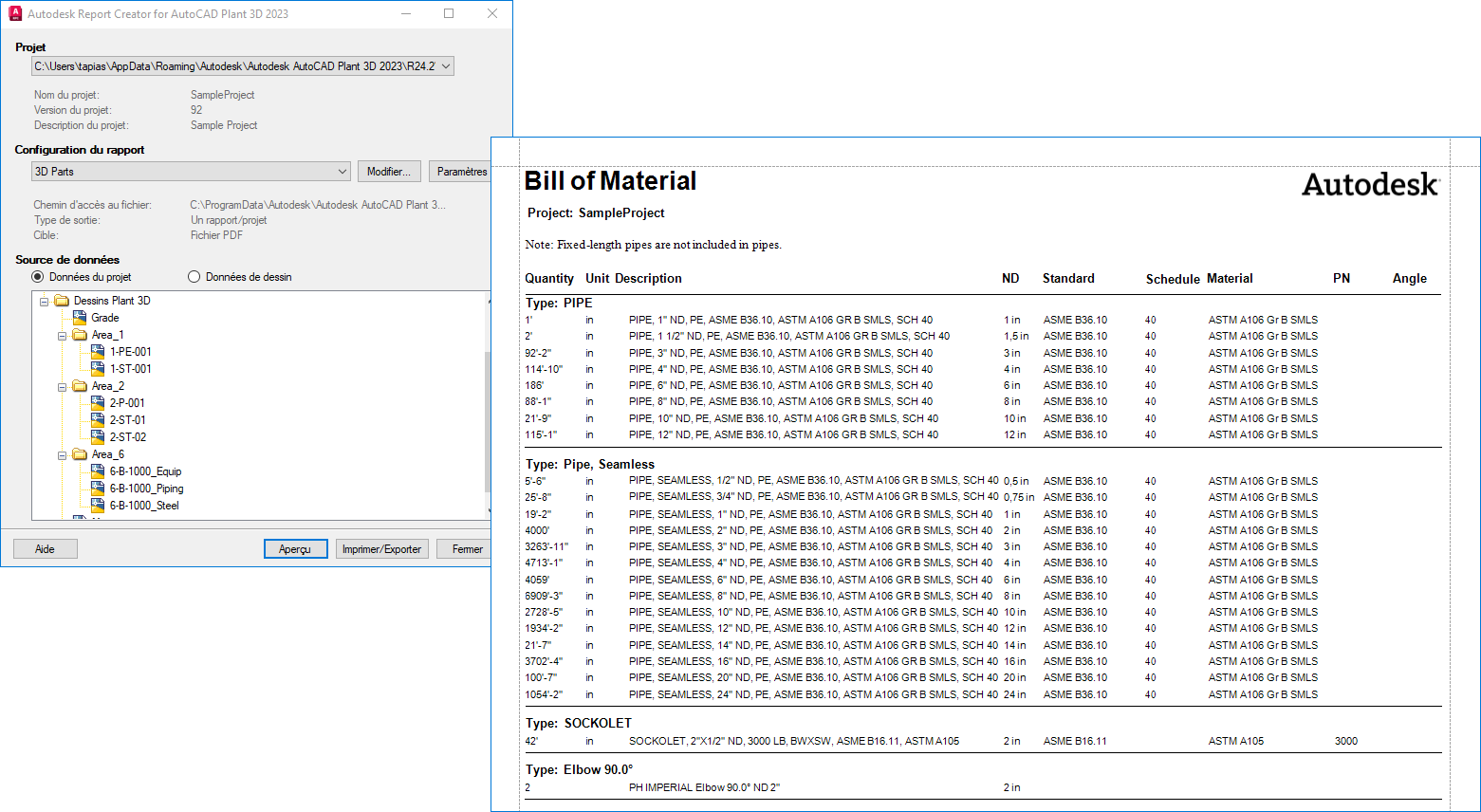Select the 2-ST-01 drawing icon

tap(98, 420)
